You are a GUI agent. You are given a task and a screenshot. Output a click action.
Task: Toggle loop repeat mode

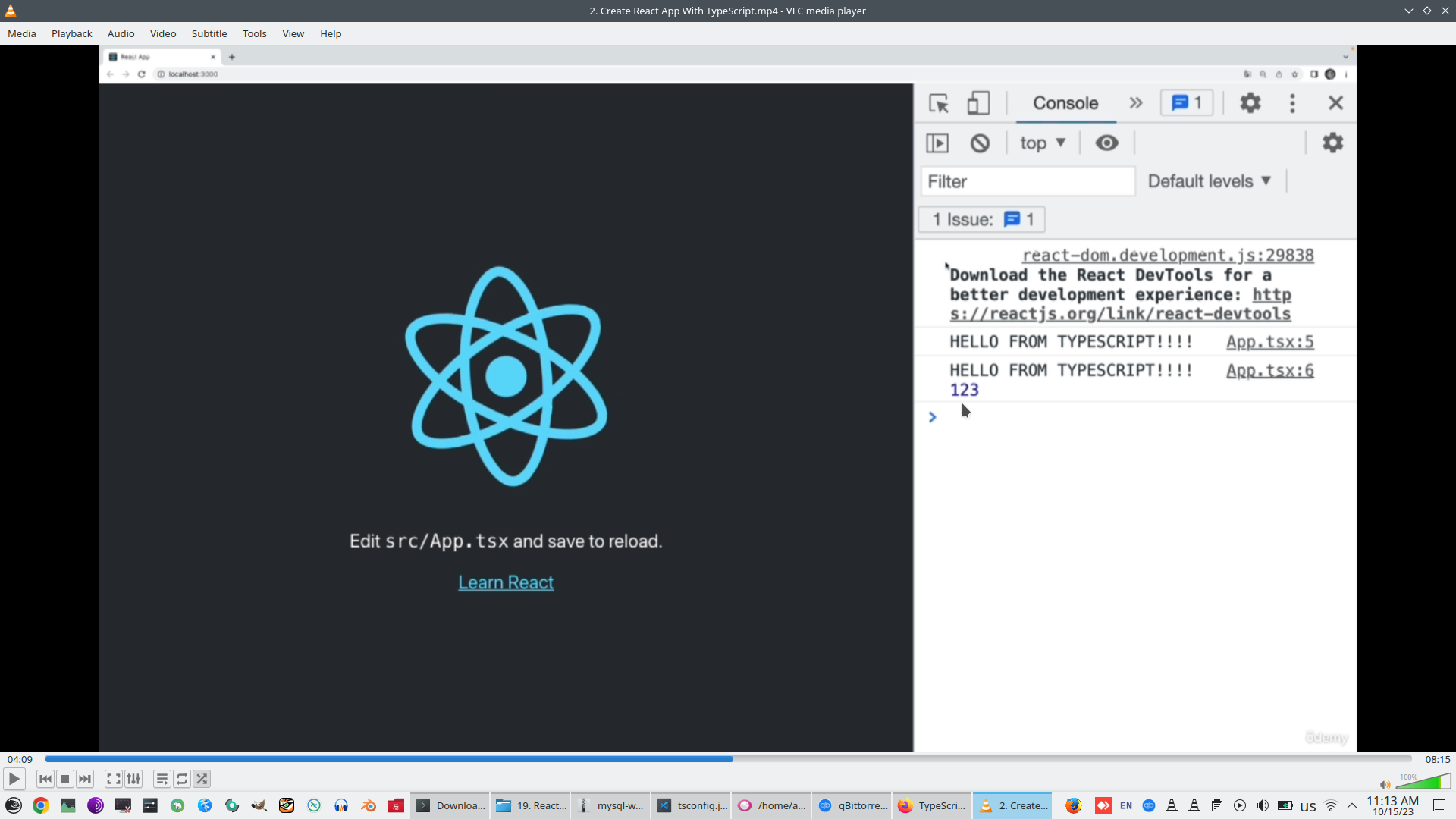point(182,779)
